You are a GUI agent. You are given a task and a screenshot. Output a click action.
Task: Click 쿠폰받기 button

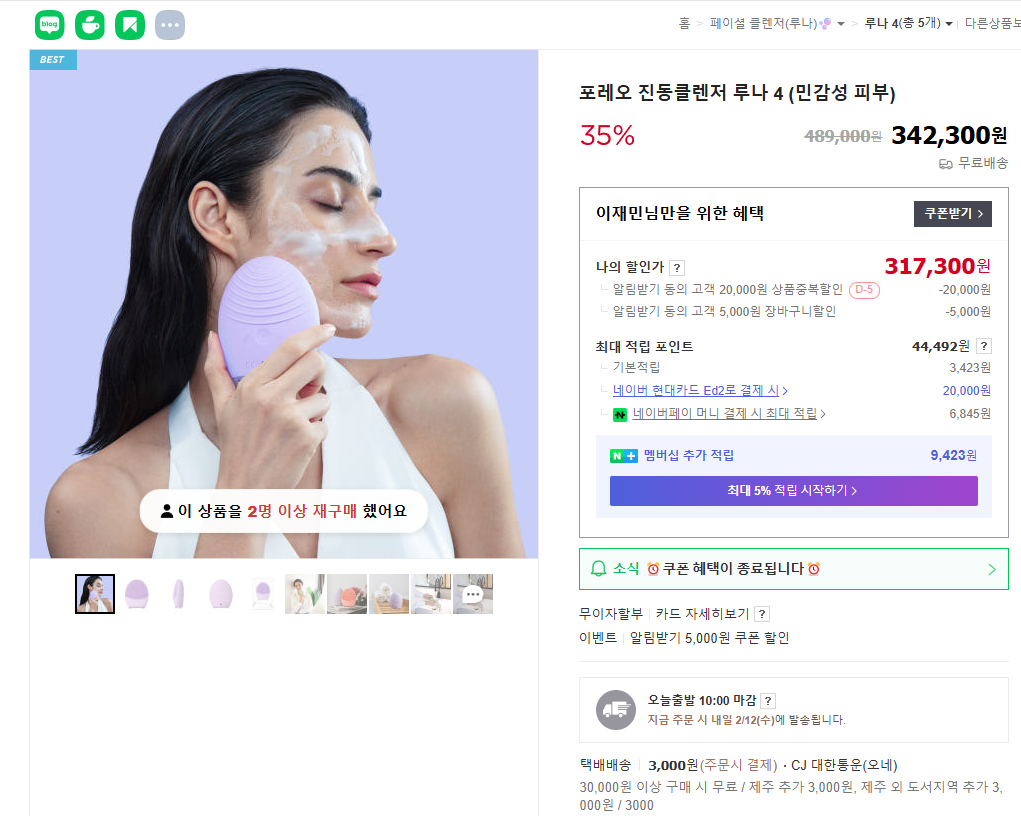pyautogui.click(x=953, y=214)
